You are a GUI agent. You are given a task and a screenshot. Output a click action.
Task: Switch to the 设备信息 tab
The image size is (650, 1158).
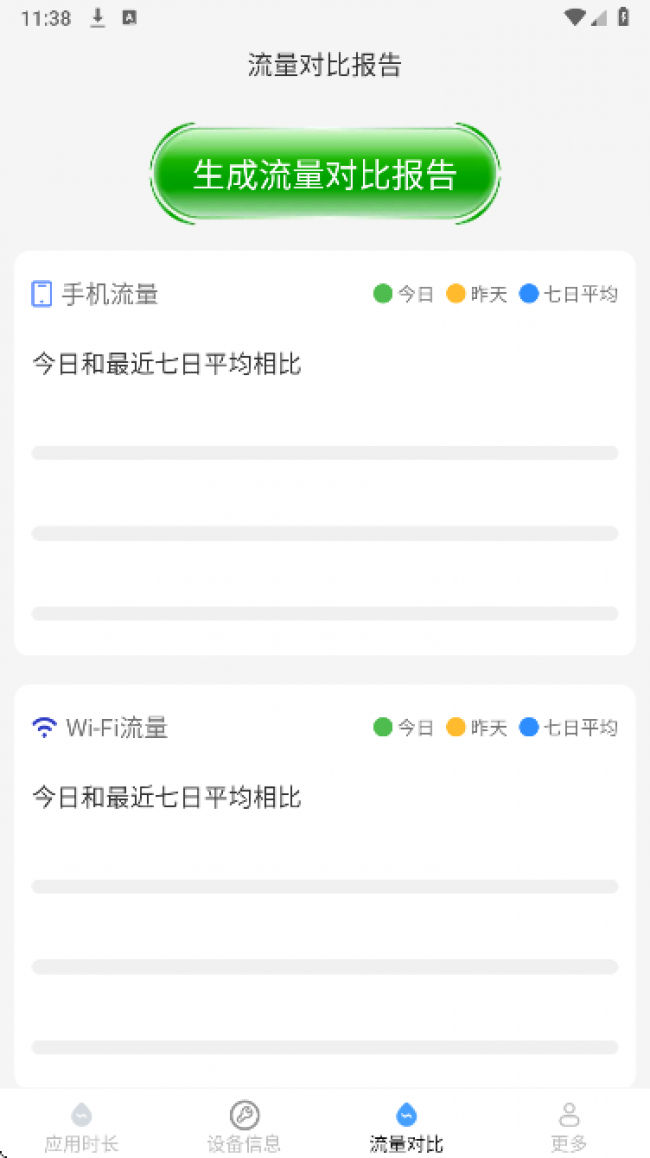(244, 1128)
